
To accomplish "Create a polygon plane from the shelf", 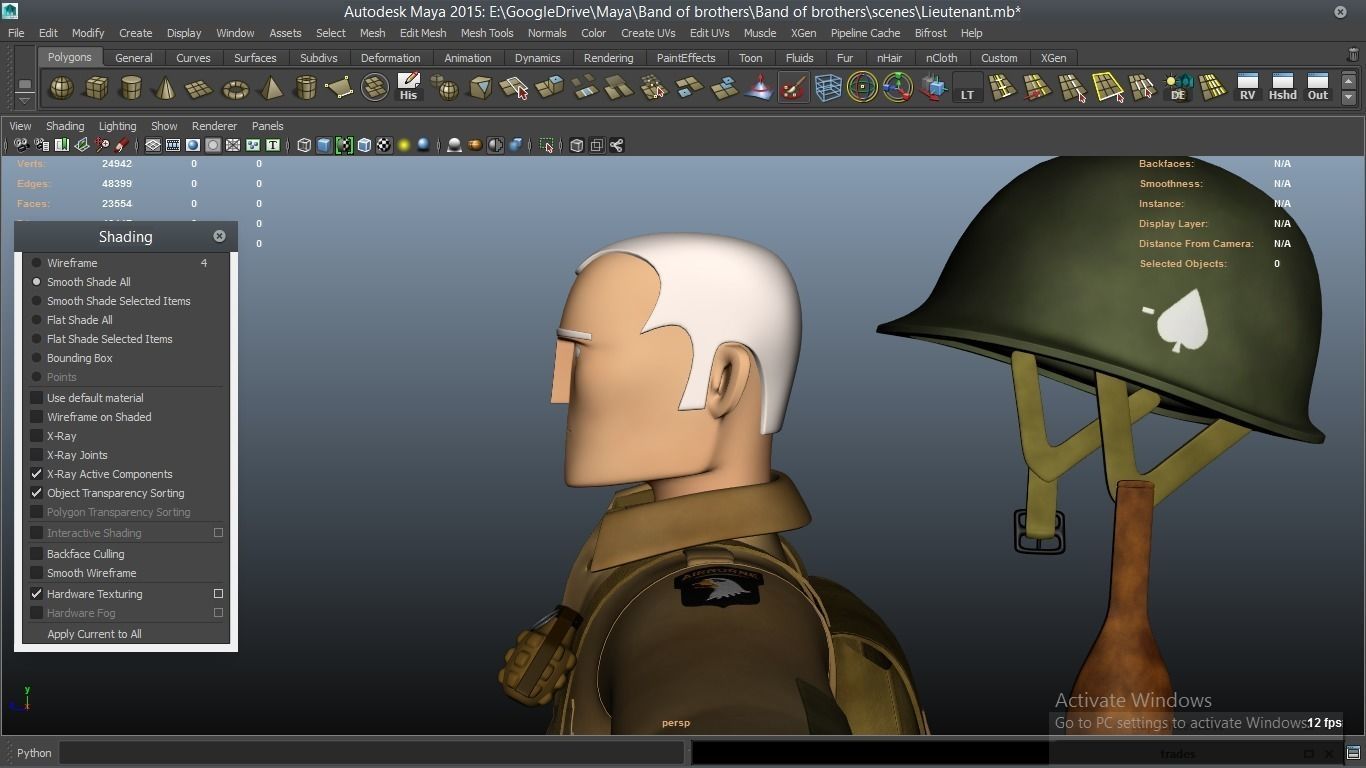I will pos(200,88).
